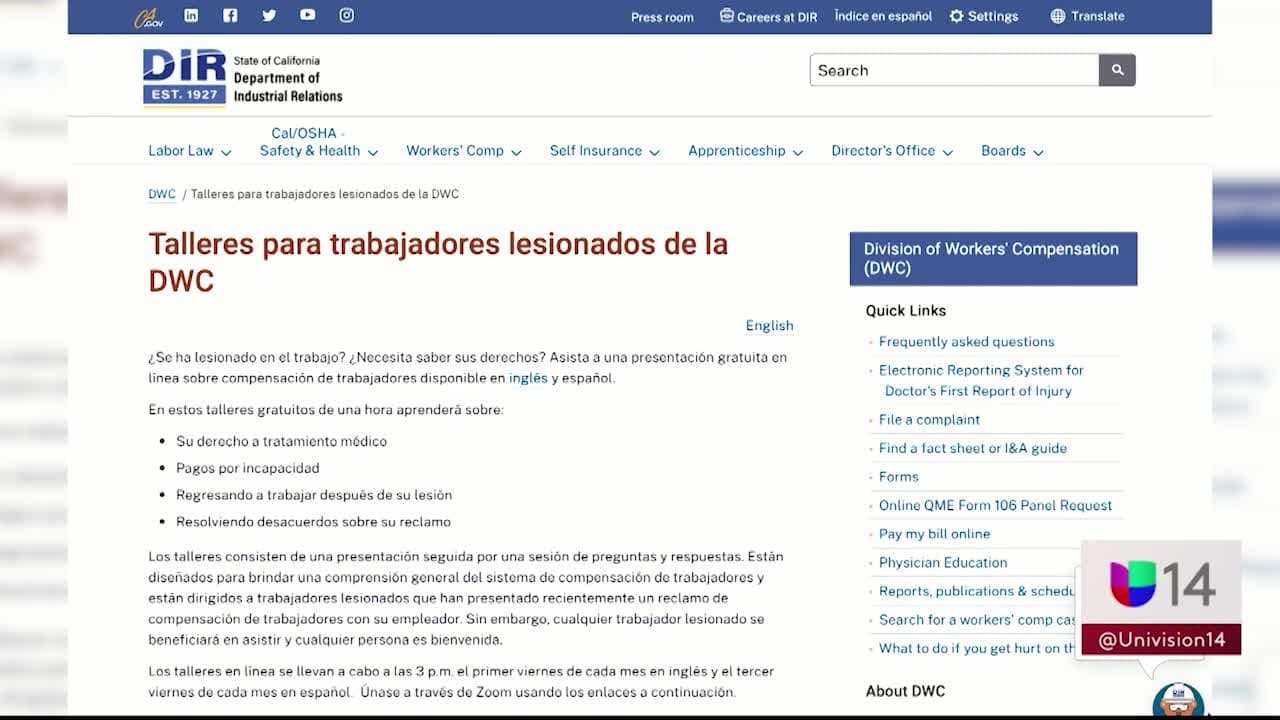Click the CA.gov logo icon

[148, 17]
